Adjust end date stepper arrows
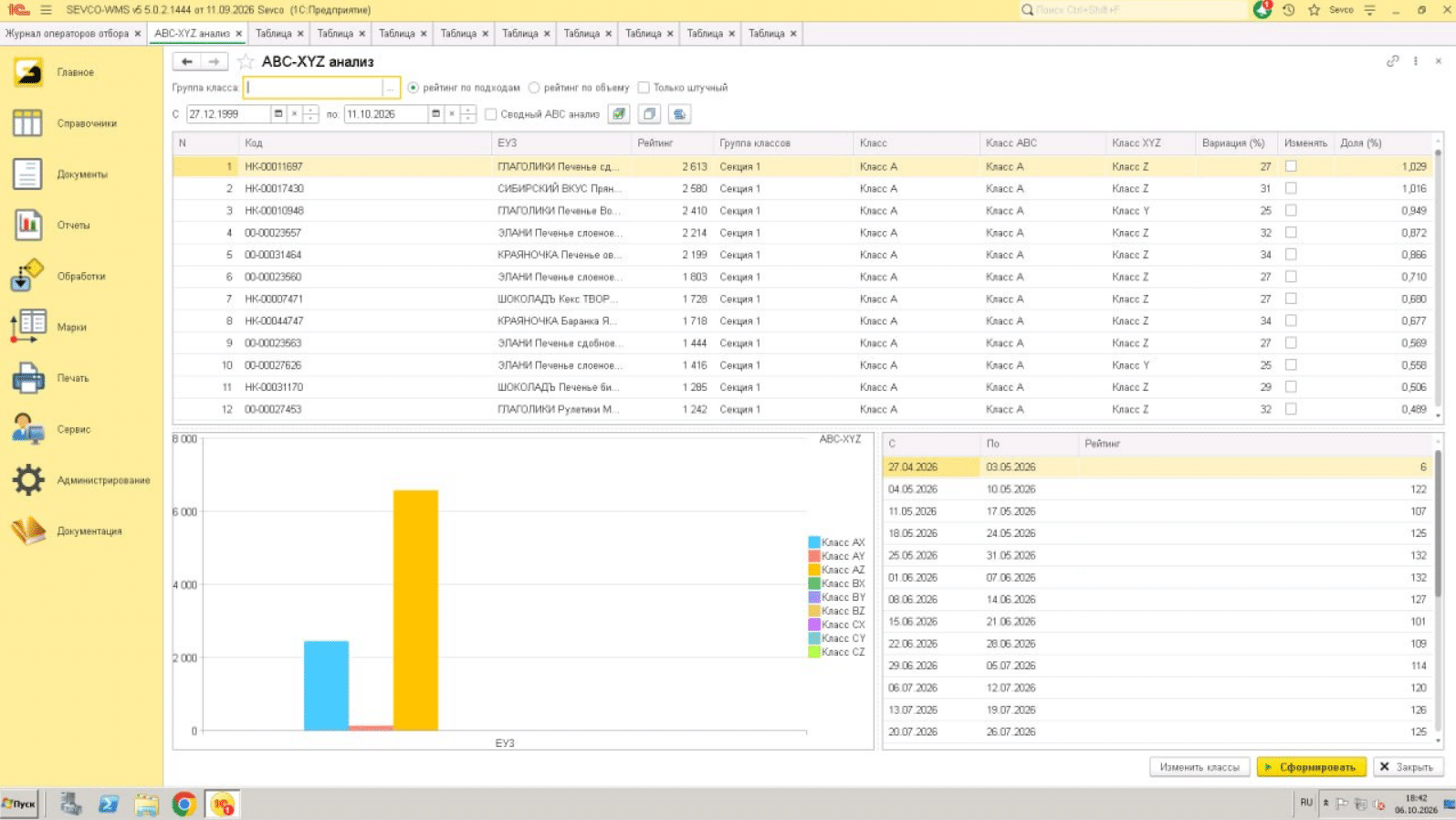This screenshot has height=820, width=1456. pos(467,114)
